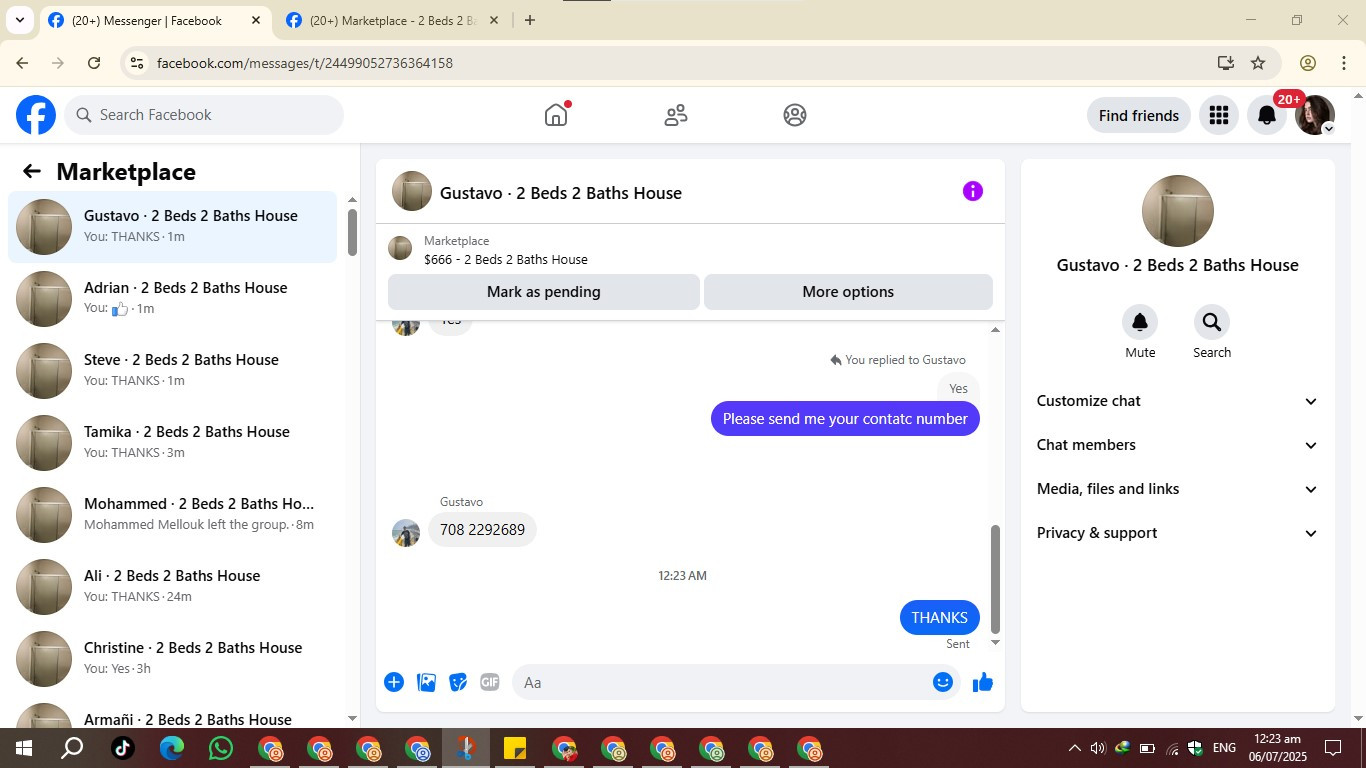Choose a sticker icon
Image resolution: width=1366 pixels, height=768 pixels.
(x=458, y=682)
